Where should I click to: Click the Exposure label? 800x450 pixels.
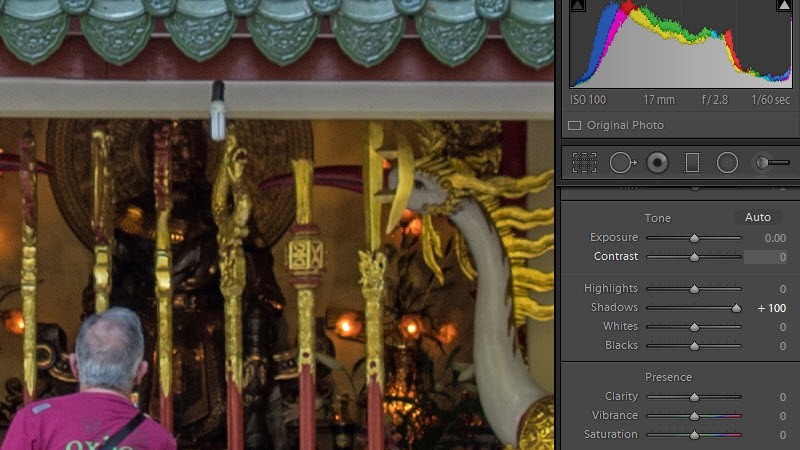[614, 237]
